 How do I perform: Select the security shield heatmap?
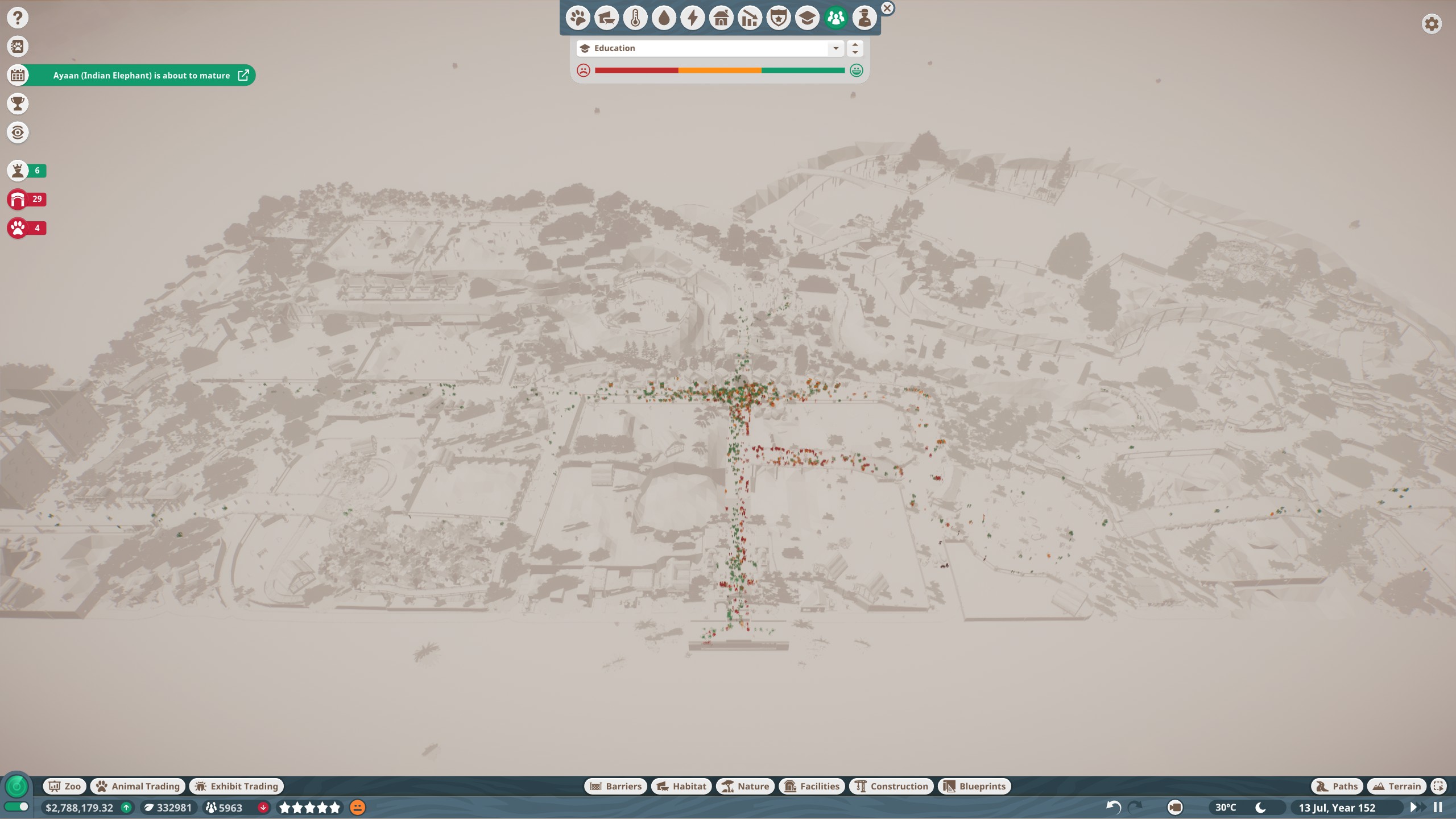(778, 18)
